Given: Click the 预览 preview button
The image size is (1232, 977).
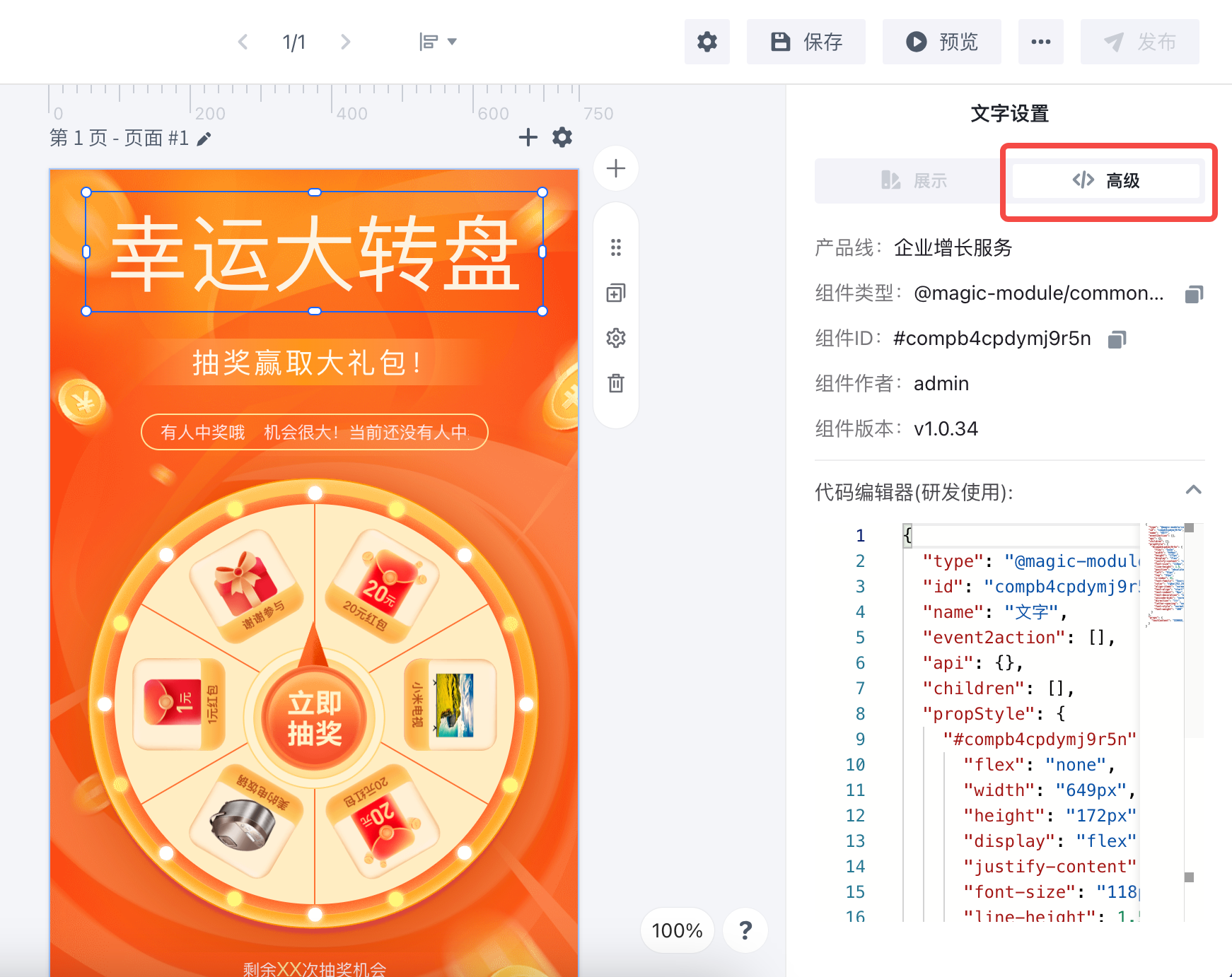Looking at the screenshot, I should [x=941, y=42].
